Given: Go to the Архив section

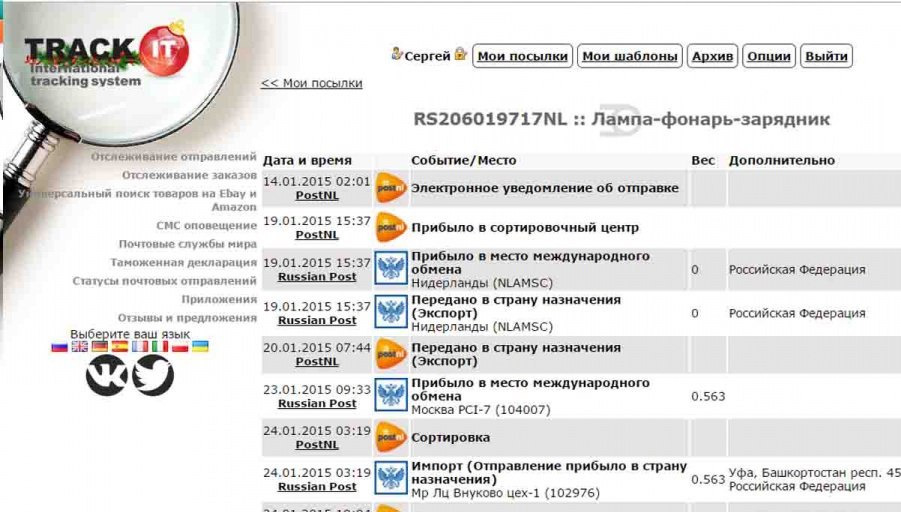Looking at the screenshot, I should (713, 56).
